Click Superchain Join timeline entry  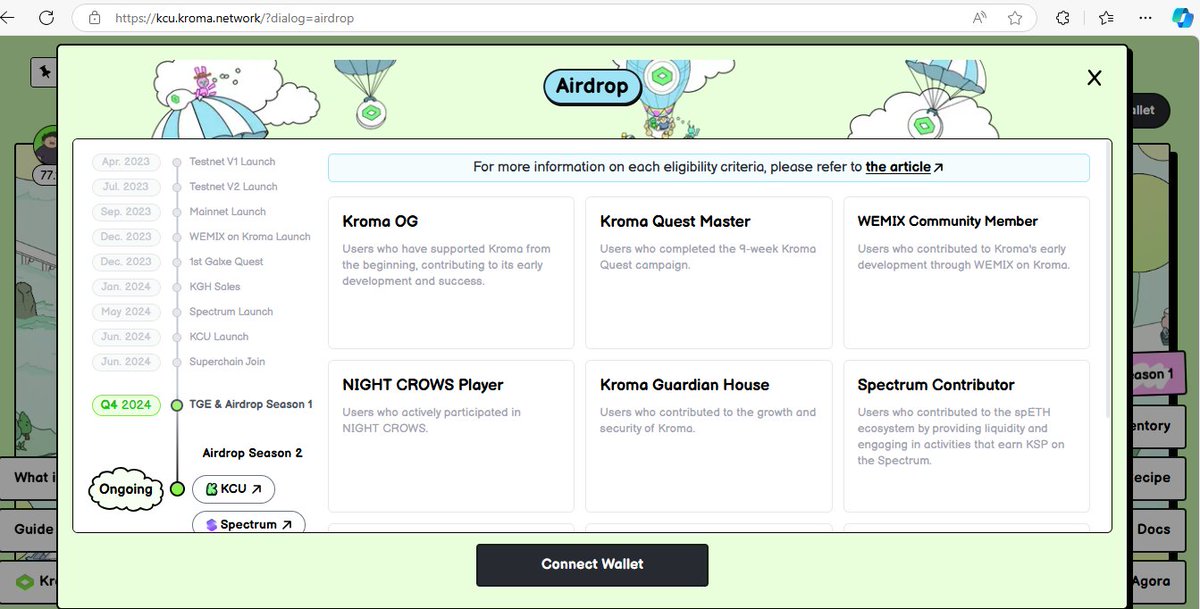[x=227, y=362]
